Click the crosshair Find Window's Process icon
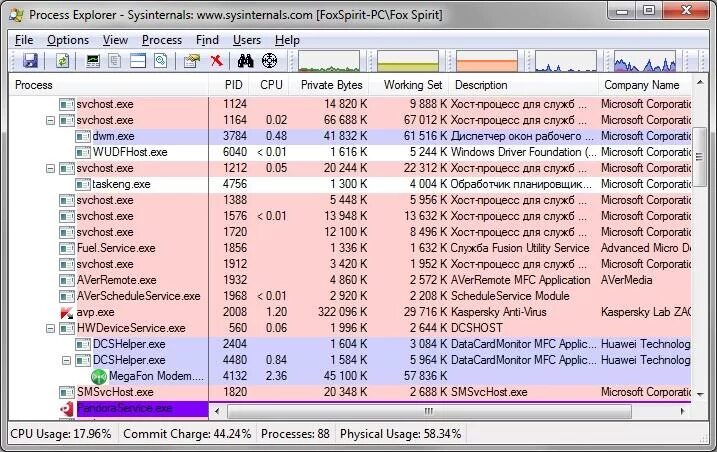 point(269,60)
